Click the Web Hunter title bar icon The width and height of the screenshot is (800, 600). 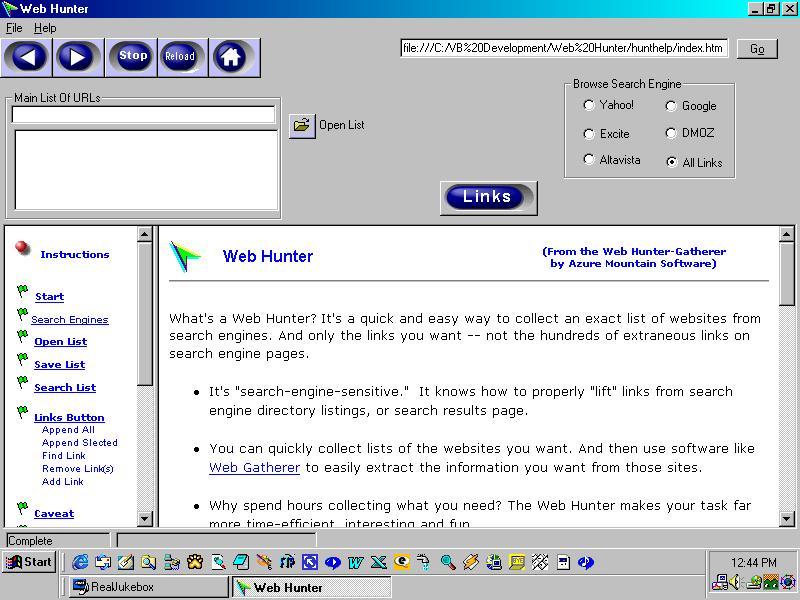point(9,9)
